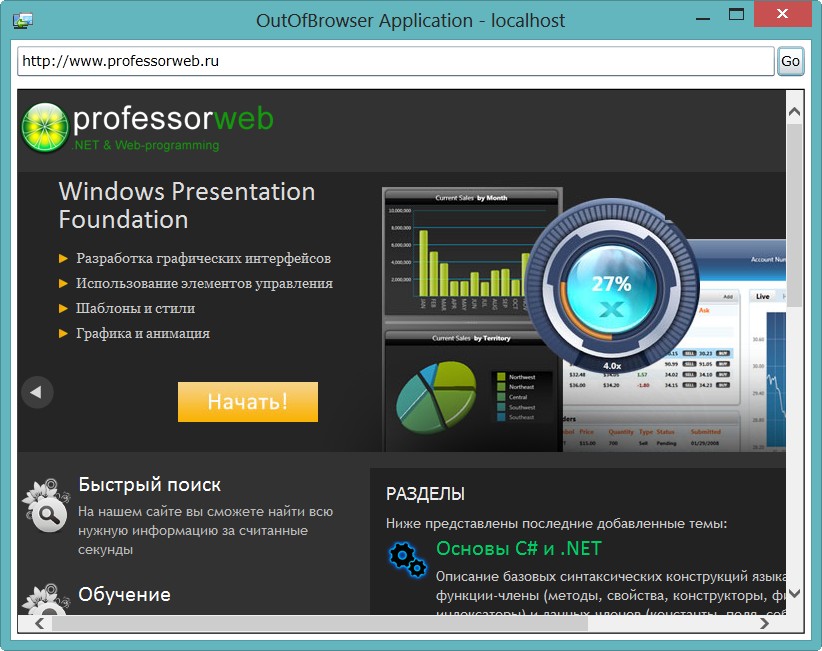
Task: Click the application icon in title bar
Action: [23, 20]
